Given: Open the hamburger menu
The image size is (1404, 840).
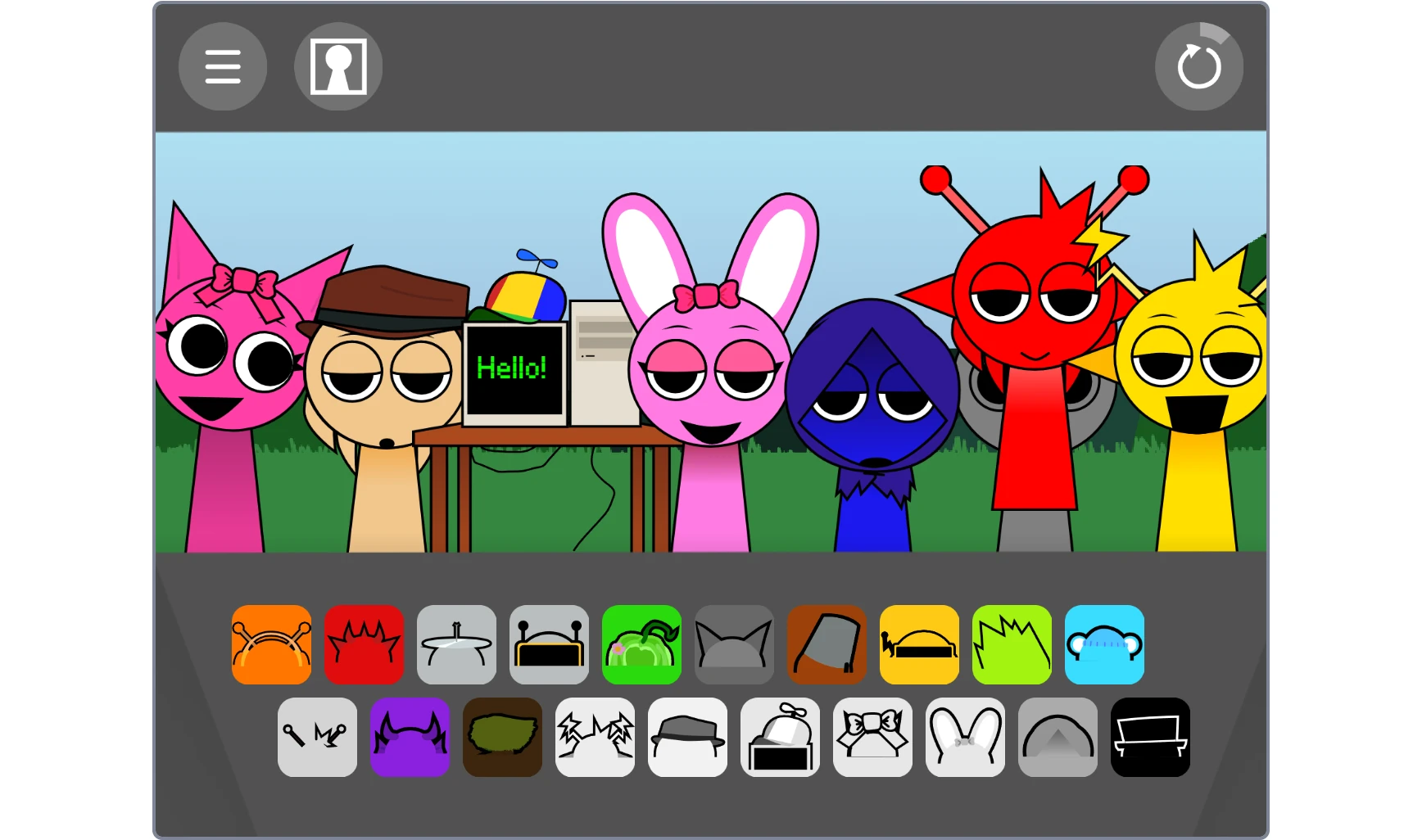Looking at the screenshot, I should (x=222, y=66).
